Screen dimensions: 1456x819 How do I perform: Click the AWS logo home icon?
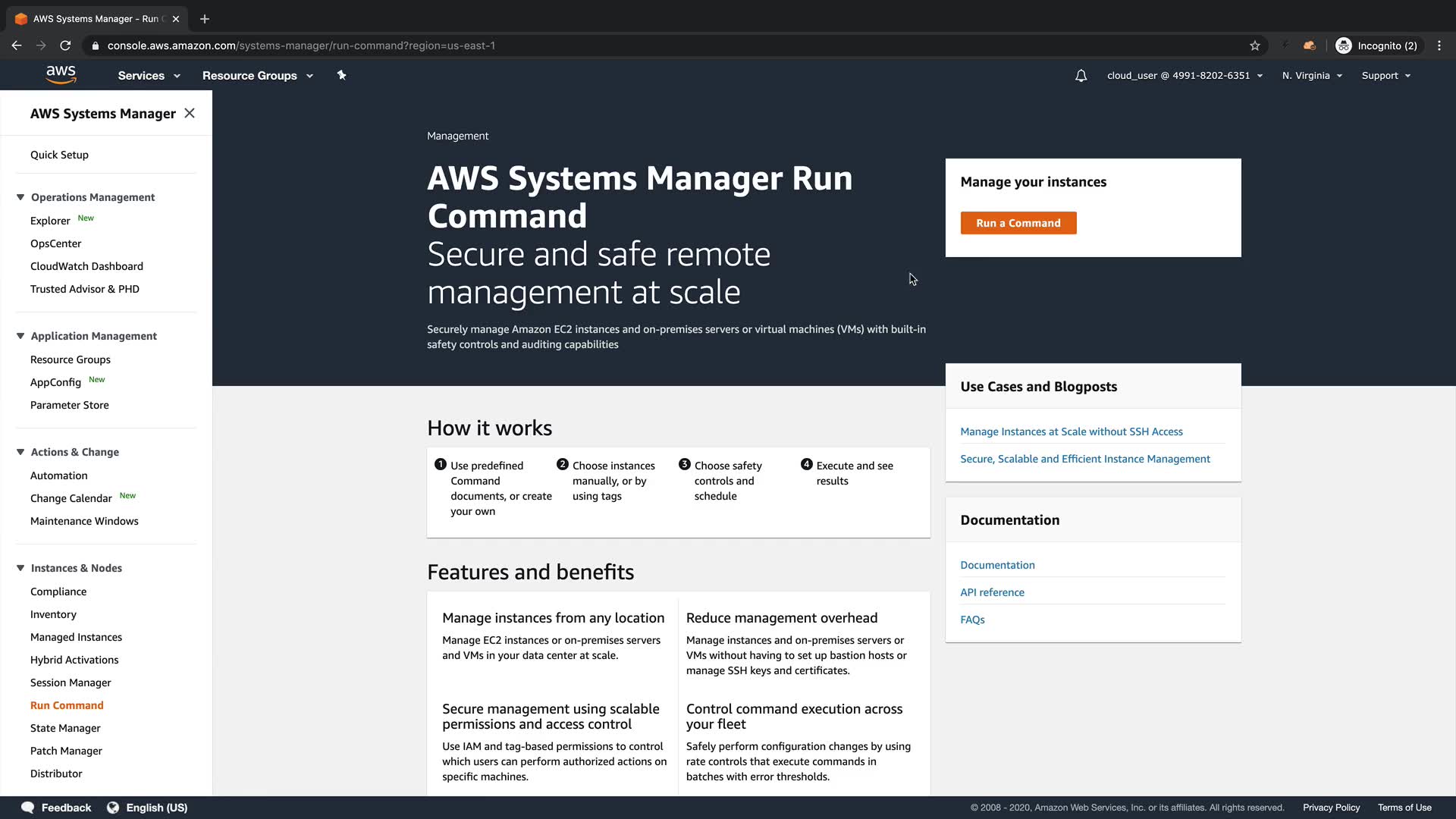(61, 74)
